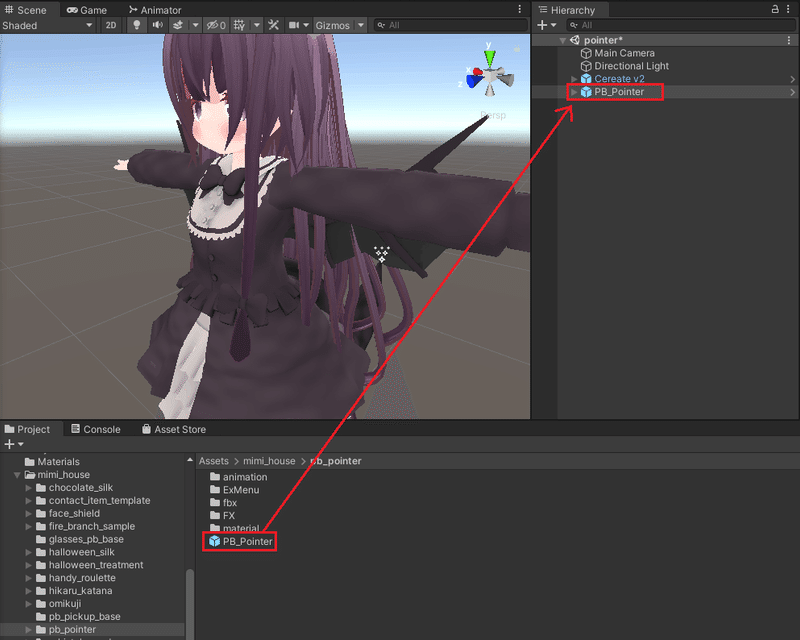The height and width of the screenshot is (640, 800).
Task: Click the Scene view search field
Action: tap(451, 25)
